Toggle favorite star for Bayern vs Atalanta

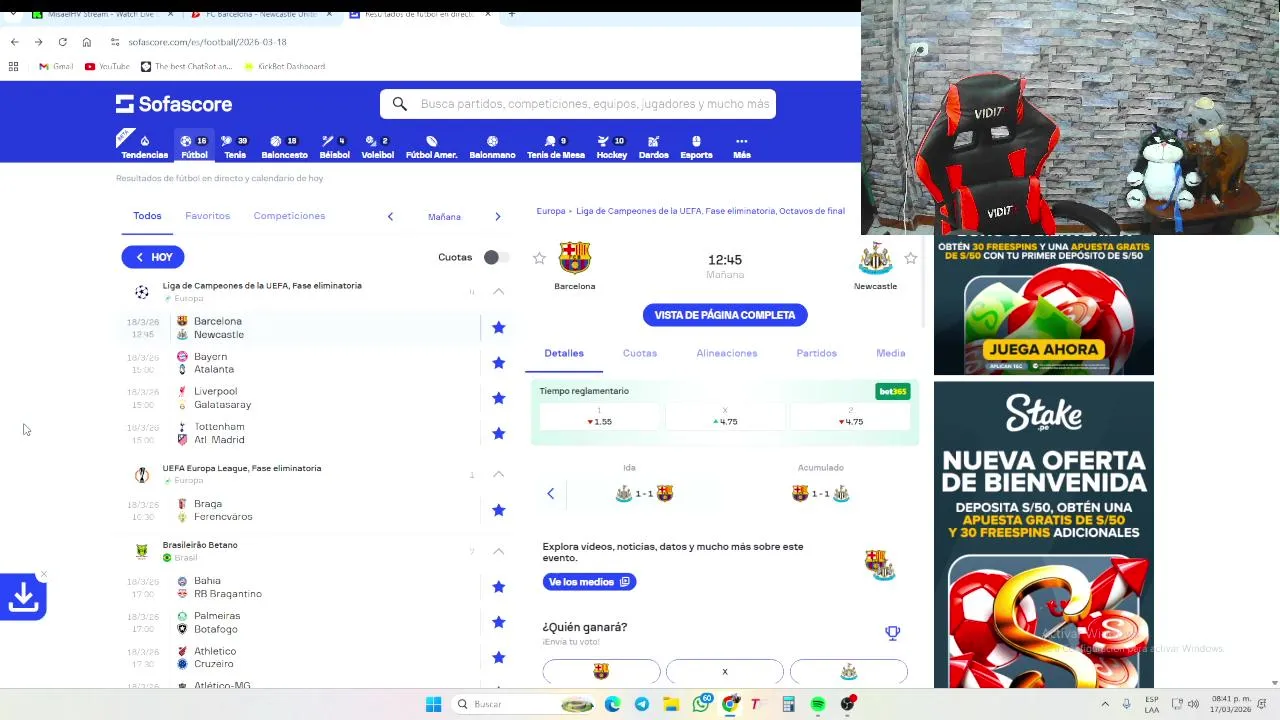[498, 362]
